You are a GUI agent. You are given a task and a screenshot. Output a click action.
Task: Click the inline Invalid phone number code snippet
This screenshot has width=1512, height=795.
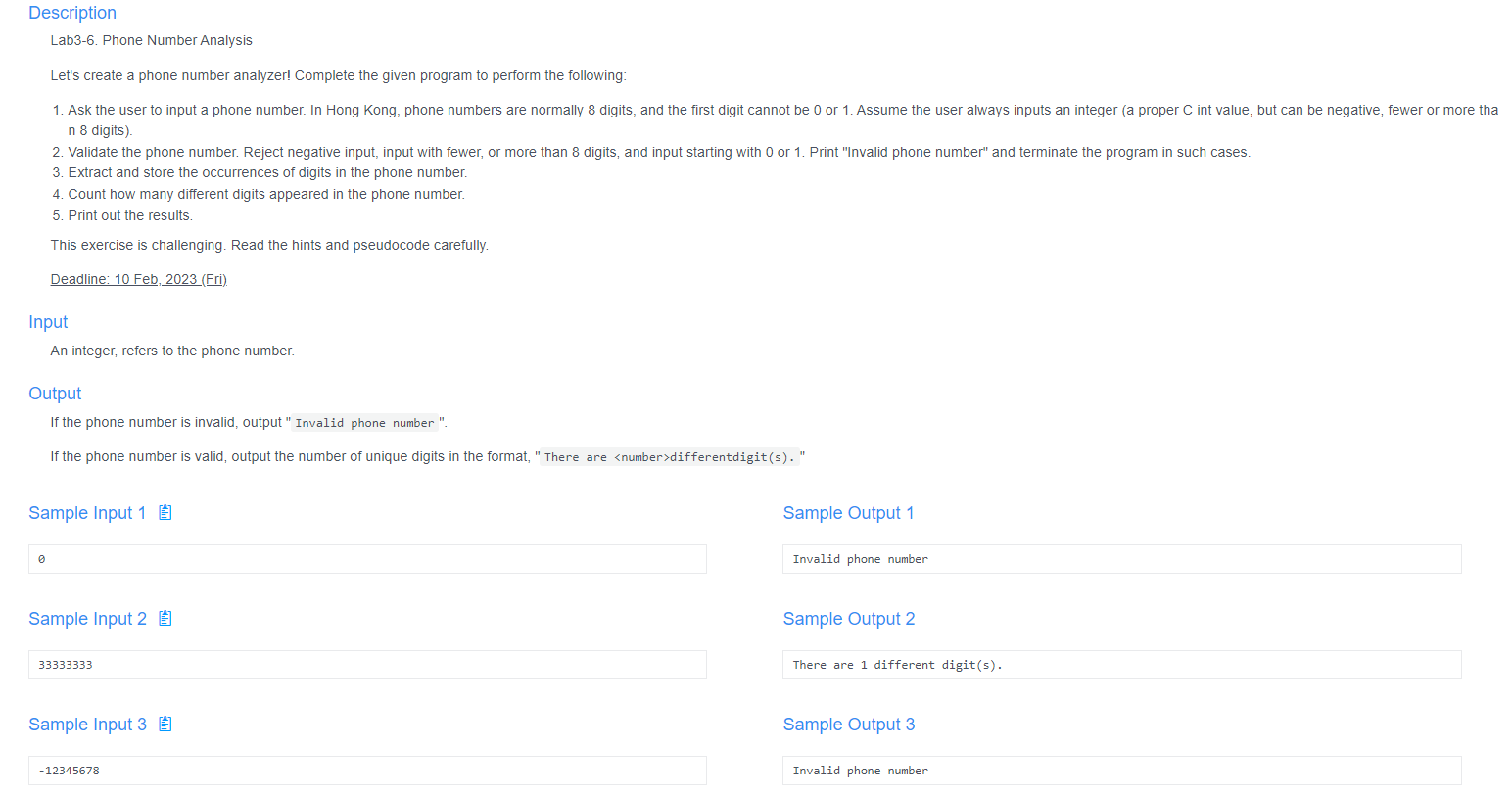coord(366,422)
